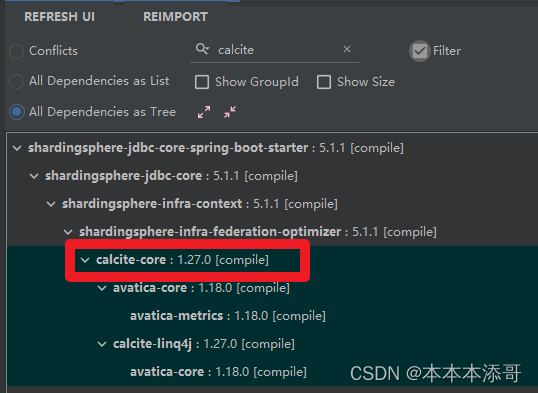
Task: Click the REFRESH UI button
Action: pyautogui.click(x=59, y=16)
